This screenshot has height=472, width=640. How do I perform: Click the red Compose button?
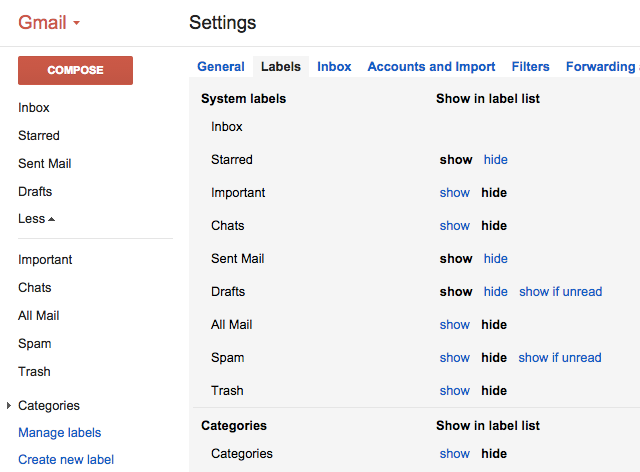pyautogui.click(x=75, y=70)
